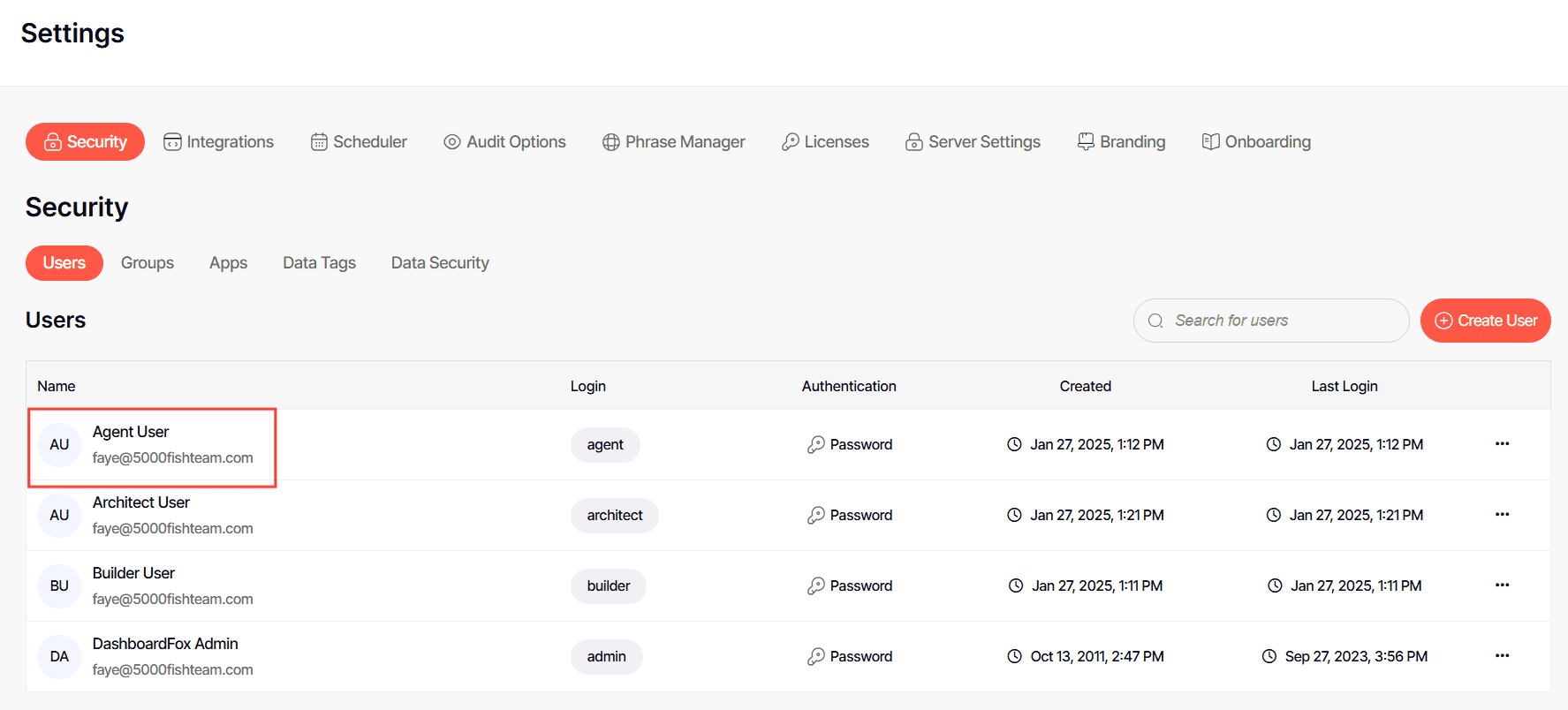Image resolution: width=1568 pixels, height=710 pixels.
Task: Open the ellipsis menu for Builder User
Action: tap(1502, 585)
